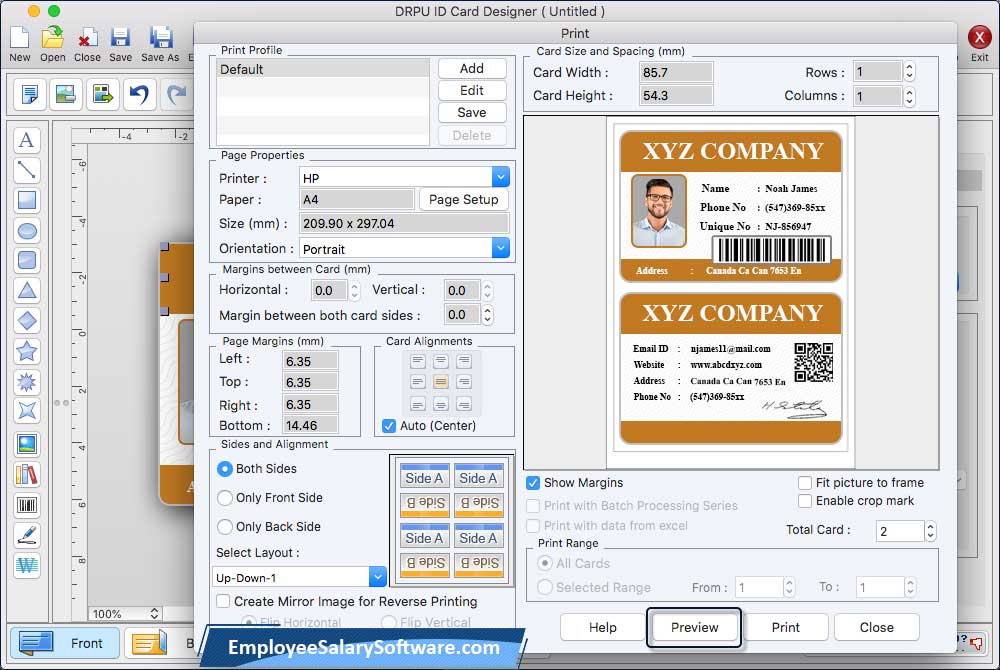1000x670 pixels.
Task: Click the card layout preview thumbnail
Action: coord(452,520)
